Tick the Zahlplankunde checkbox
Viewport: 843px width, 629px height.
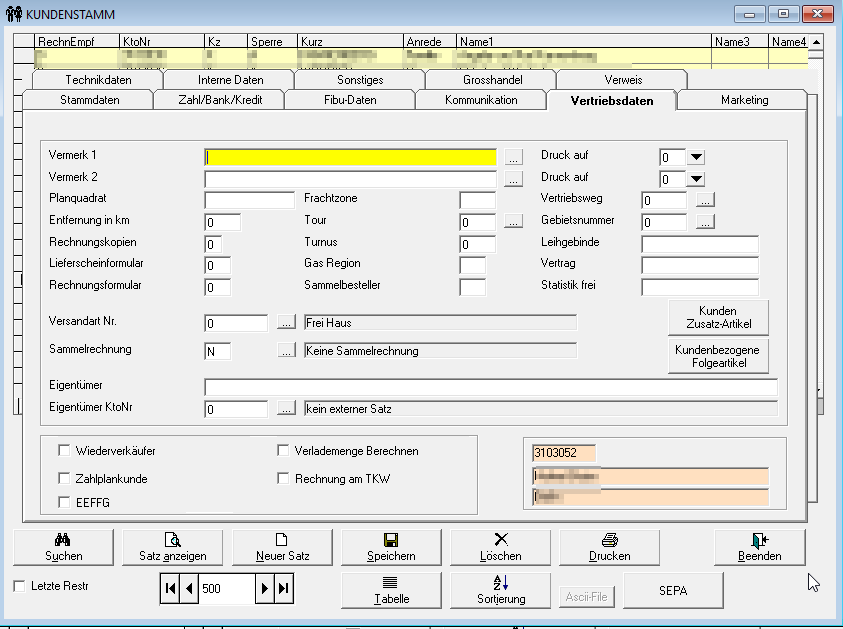(x=65, y=479)
